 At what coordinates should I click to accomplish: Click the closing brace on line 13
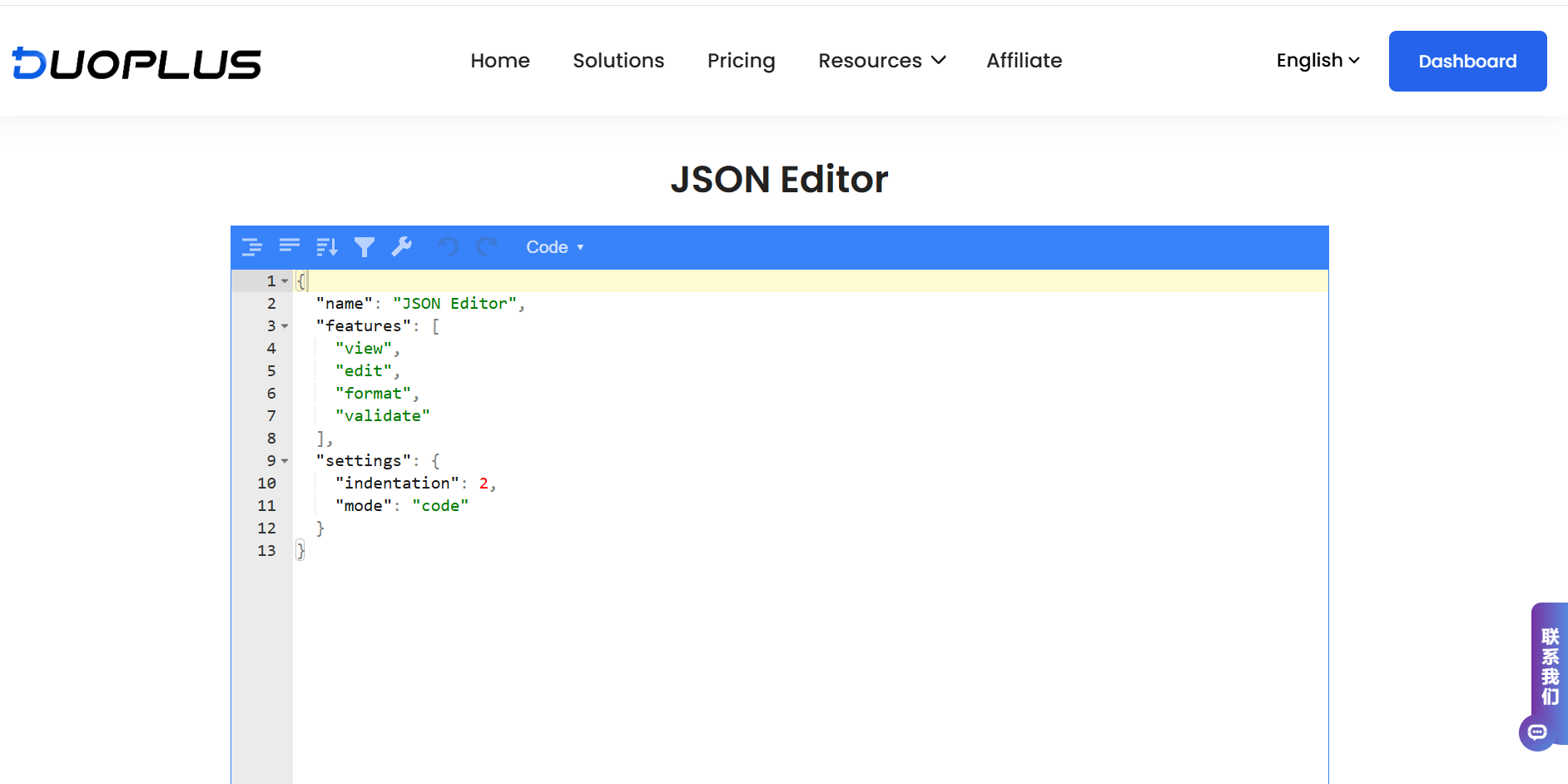(x=300, y=551)
